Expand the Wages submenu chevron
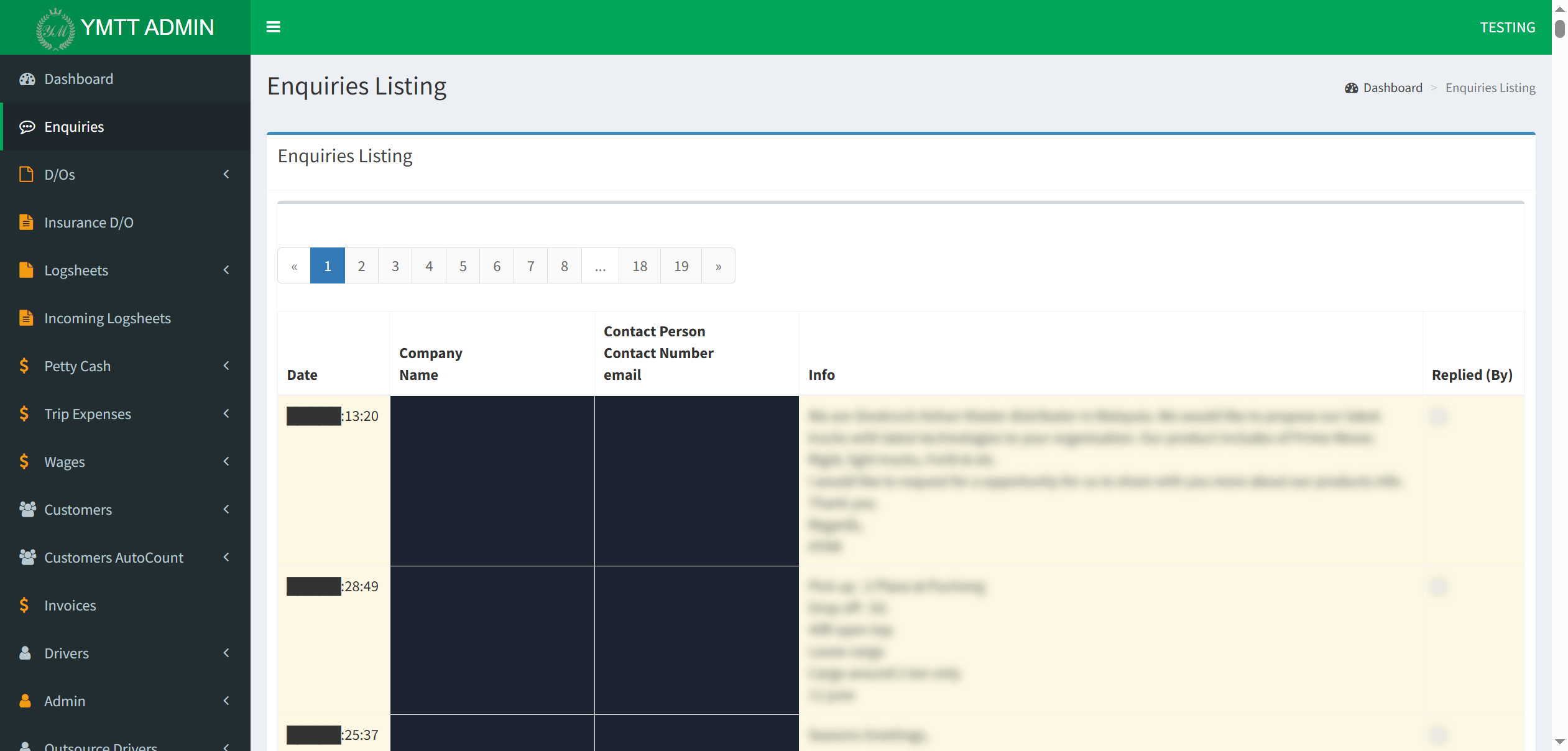Image resolution: width=1568 pixels, height=751 pixels. 226,461
